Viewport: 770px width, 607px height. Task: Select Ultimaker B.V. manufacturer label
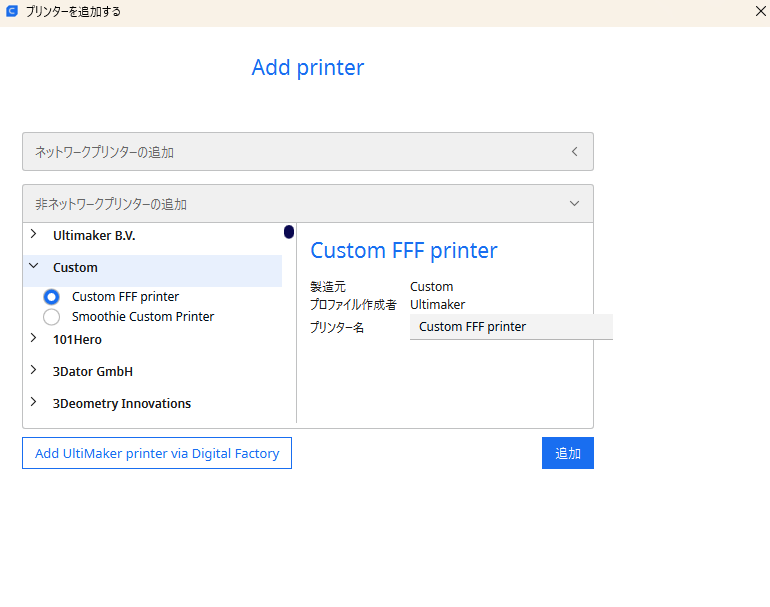coord(94,236)
